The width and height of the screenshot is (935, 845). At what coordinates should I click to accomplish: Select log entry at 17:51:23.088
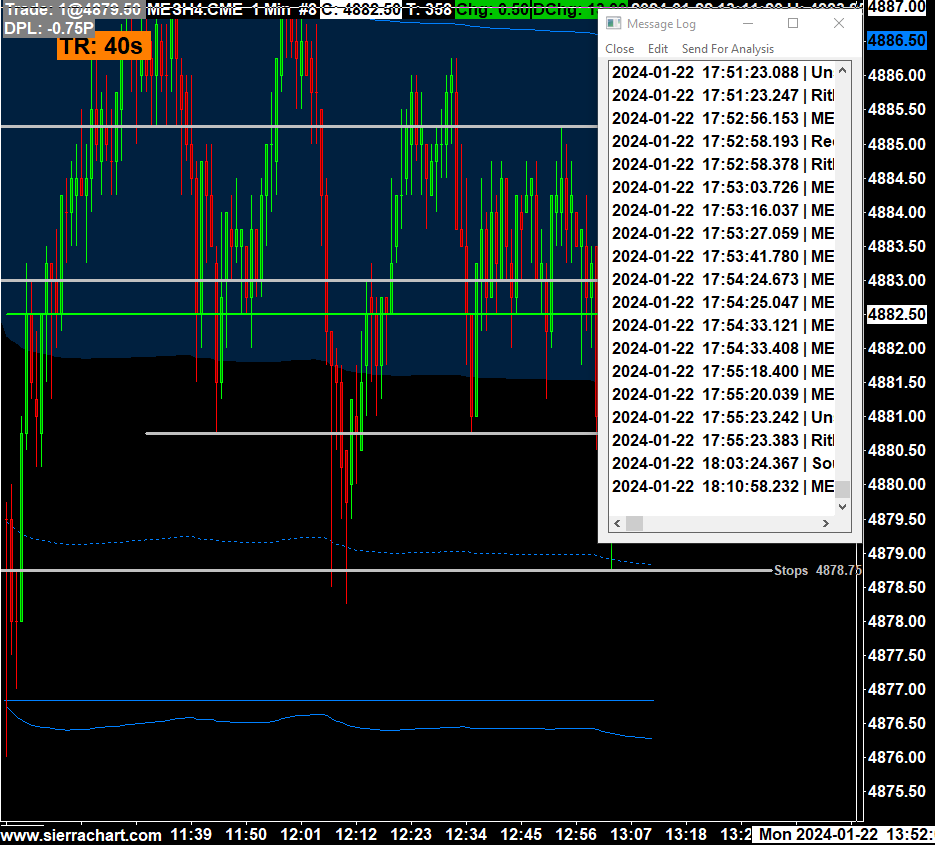point(722,72)
